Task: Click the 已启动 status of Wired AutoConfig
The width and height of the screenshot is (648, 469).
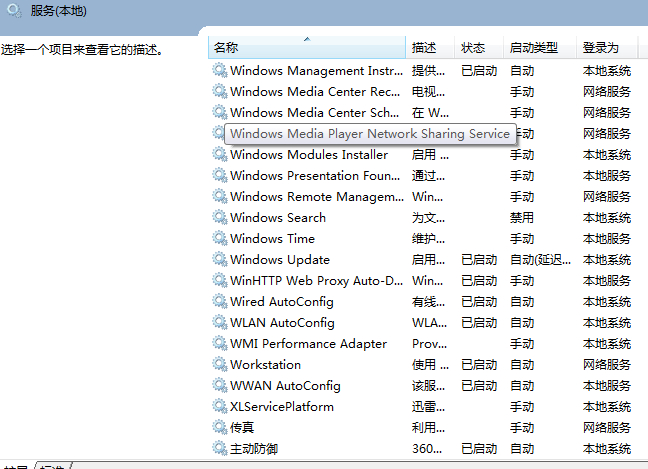Action: (x=479, y=302)
